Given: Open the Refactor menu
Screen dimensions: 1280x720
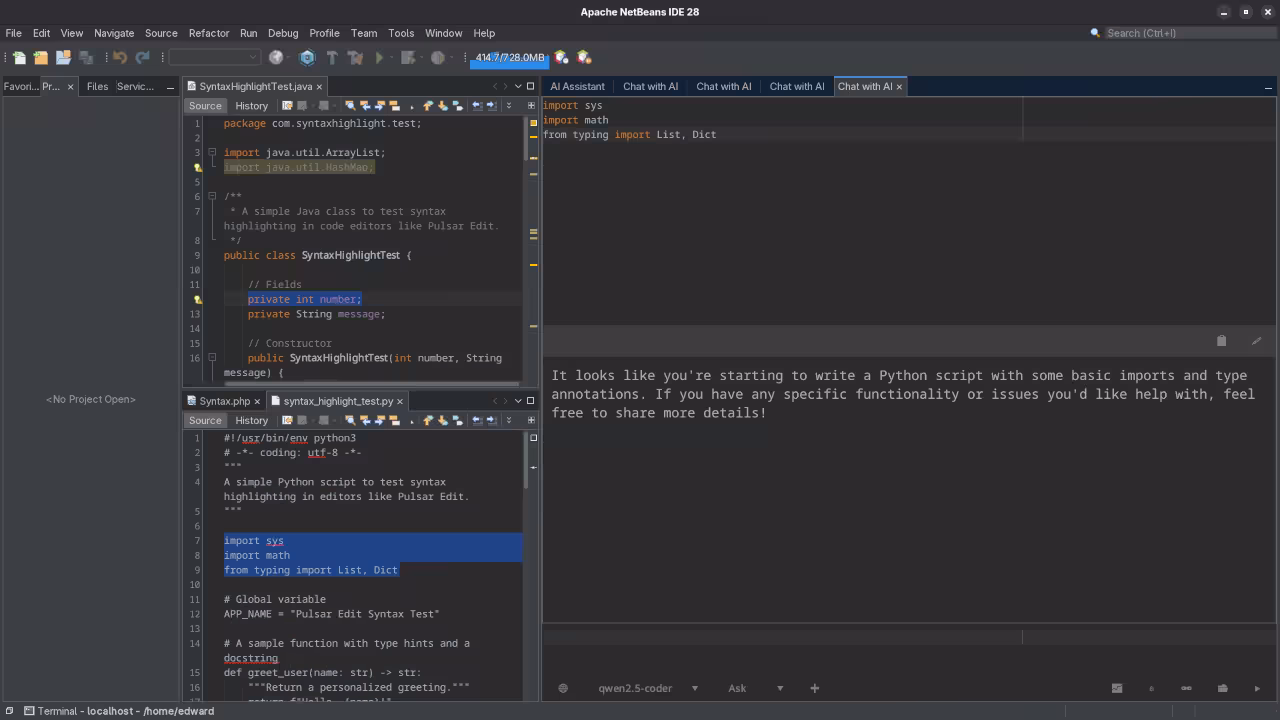Looking at the screenshot, I should coord(209,33).
